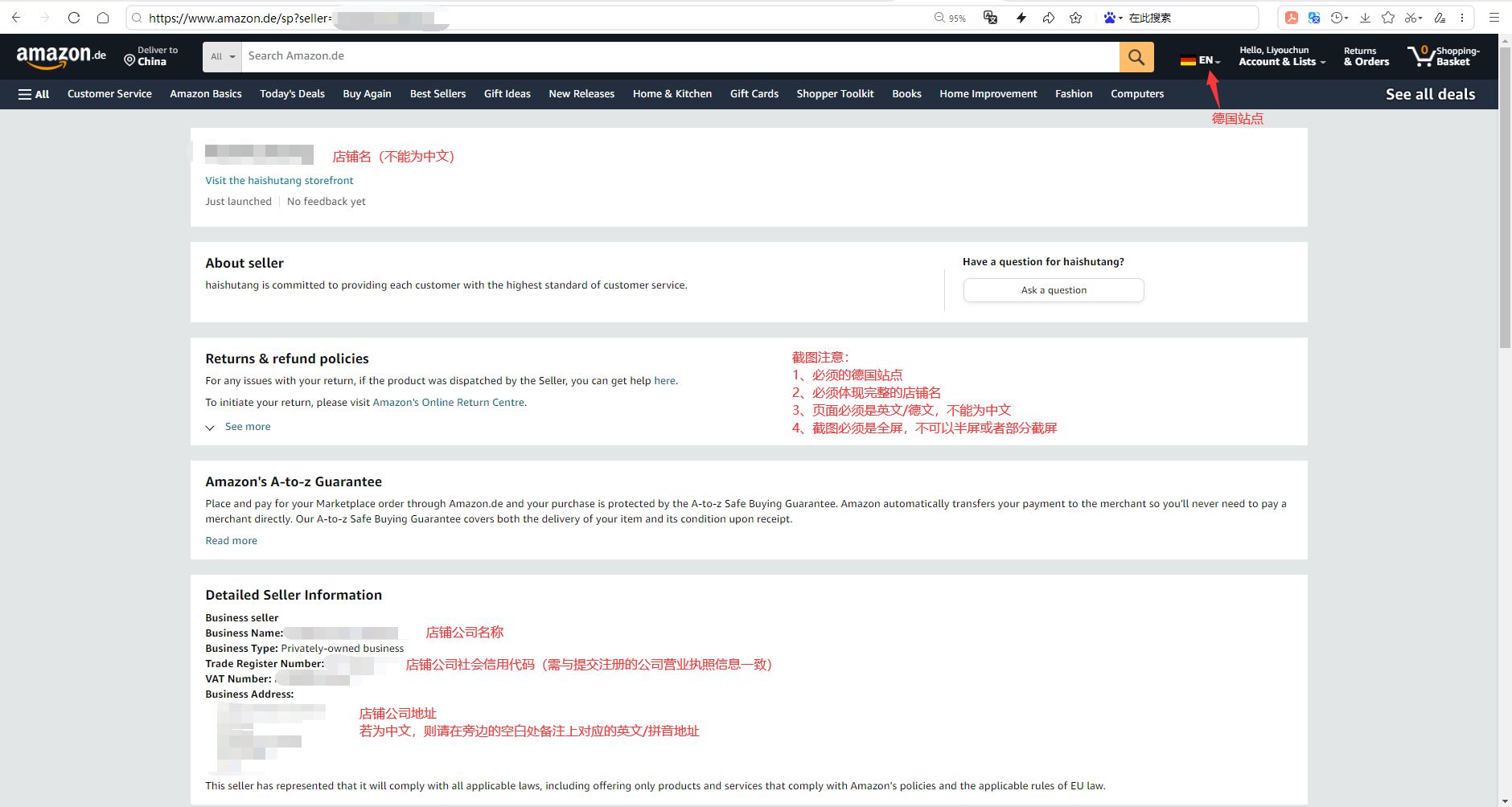Open Returns & Orders
This screenshot has height=807, width=1512.
(x=1366, y=56)
